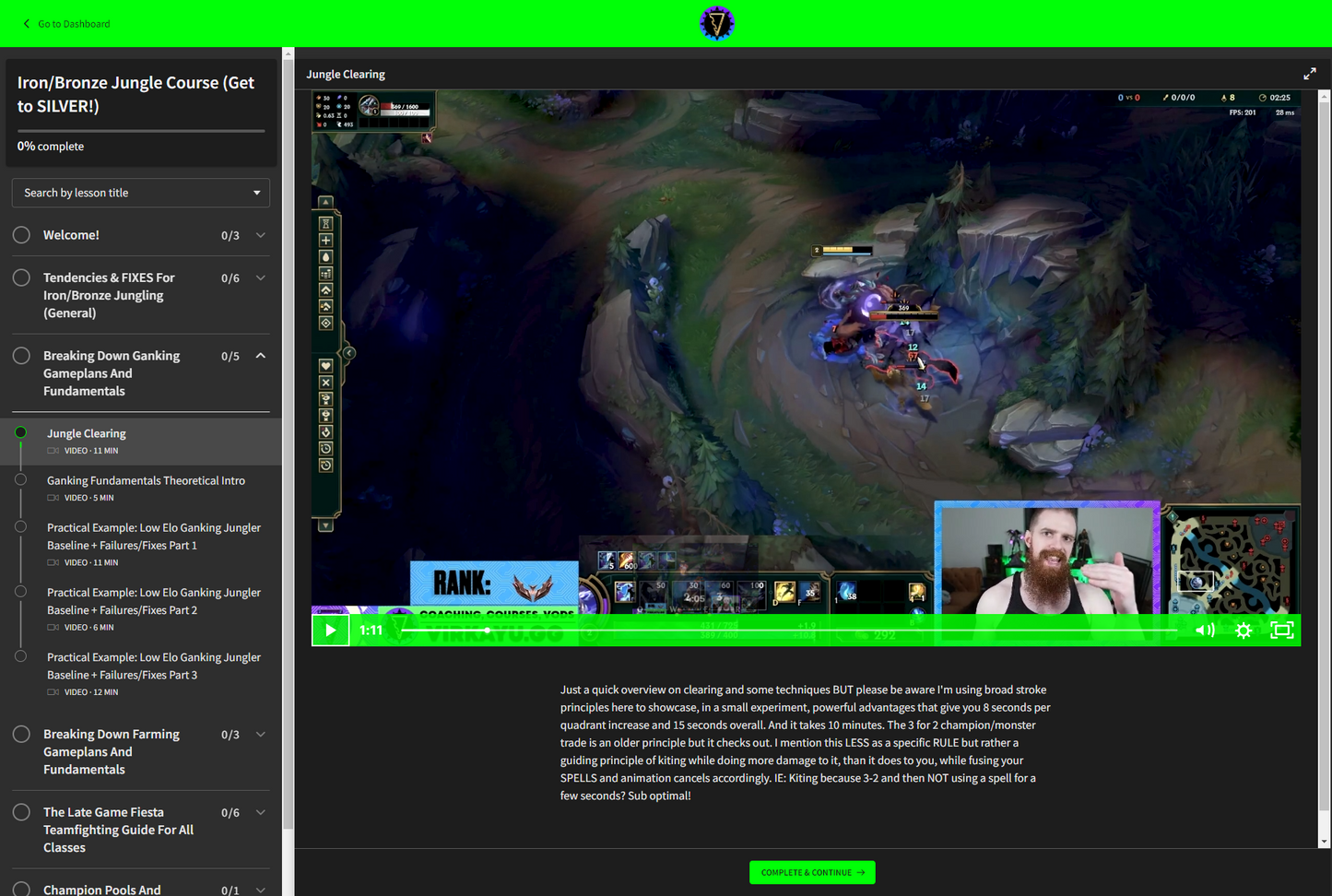
Task: Open the Search by lesson title dropdown
Action: coord(141,193)
